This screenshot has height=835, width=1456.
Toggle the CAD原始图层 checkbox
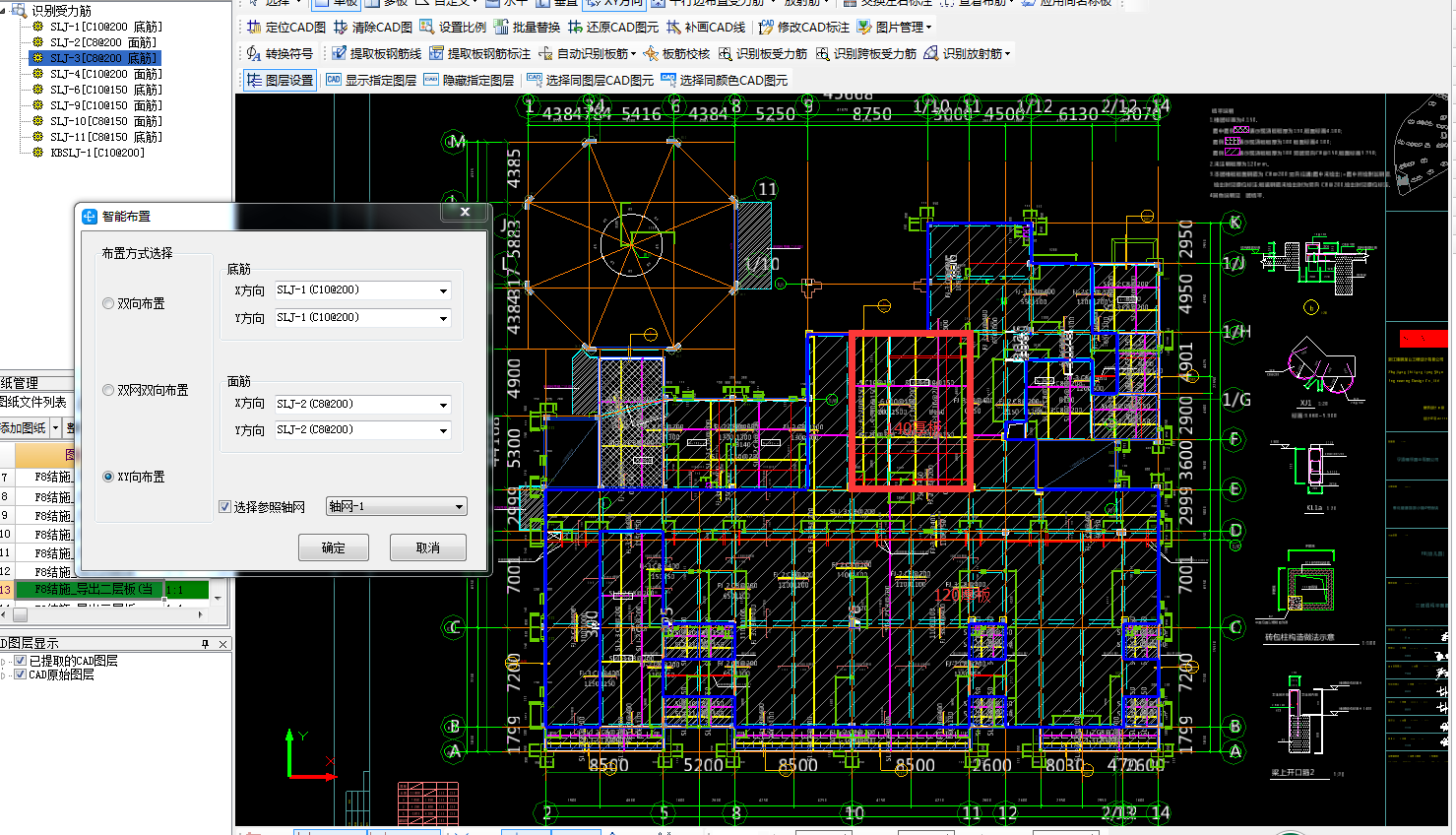click(x=21, y=674)
